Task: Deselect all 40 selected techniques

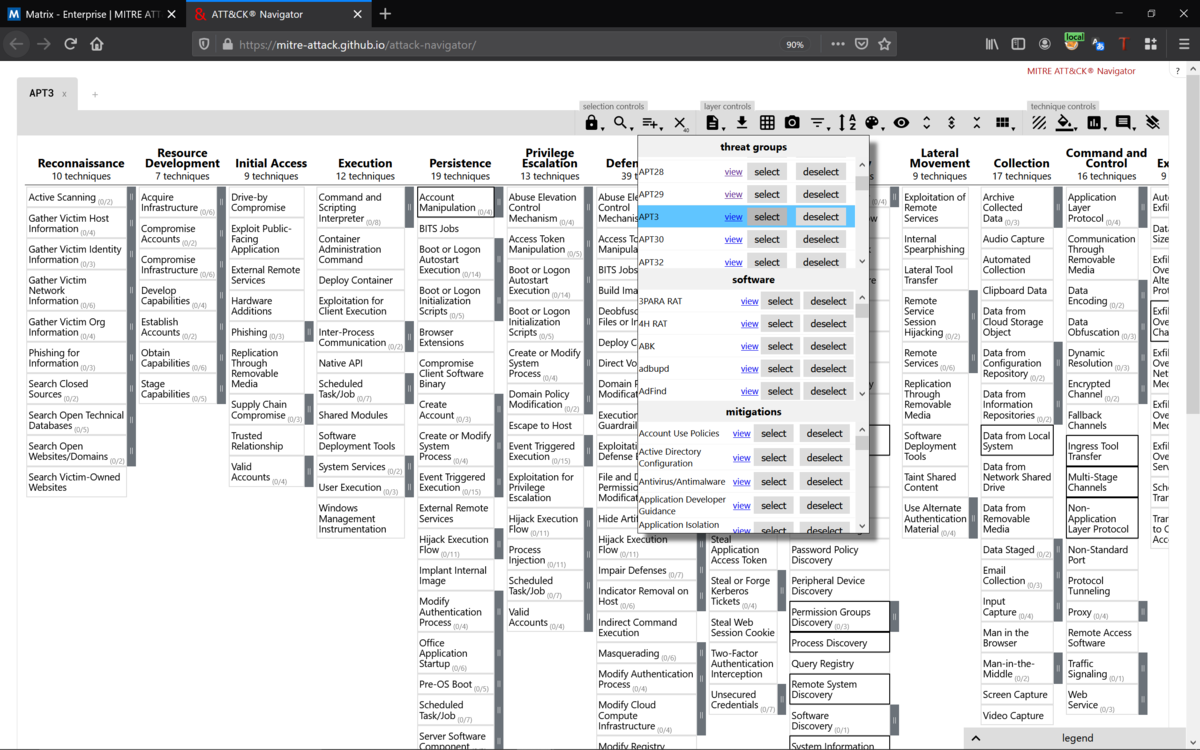Action: point(681,123)
